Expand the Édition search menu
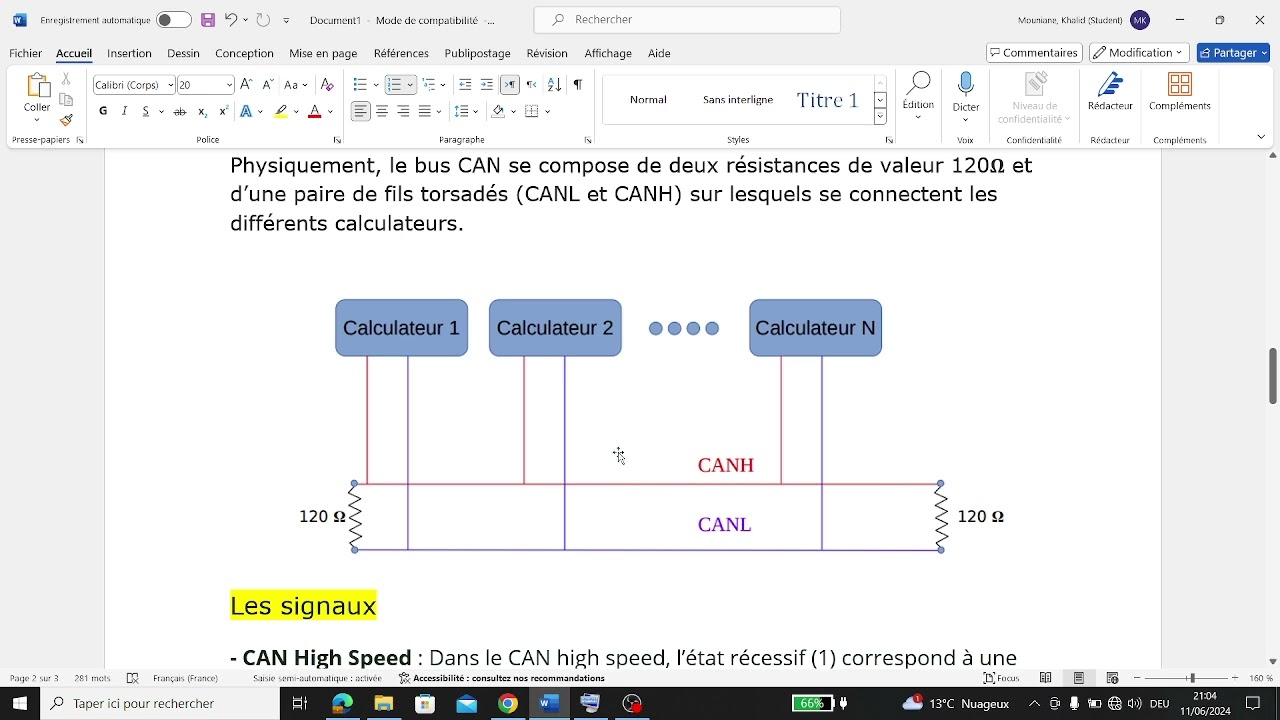The image size is (1280, 720). click(918, 95)
